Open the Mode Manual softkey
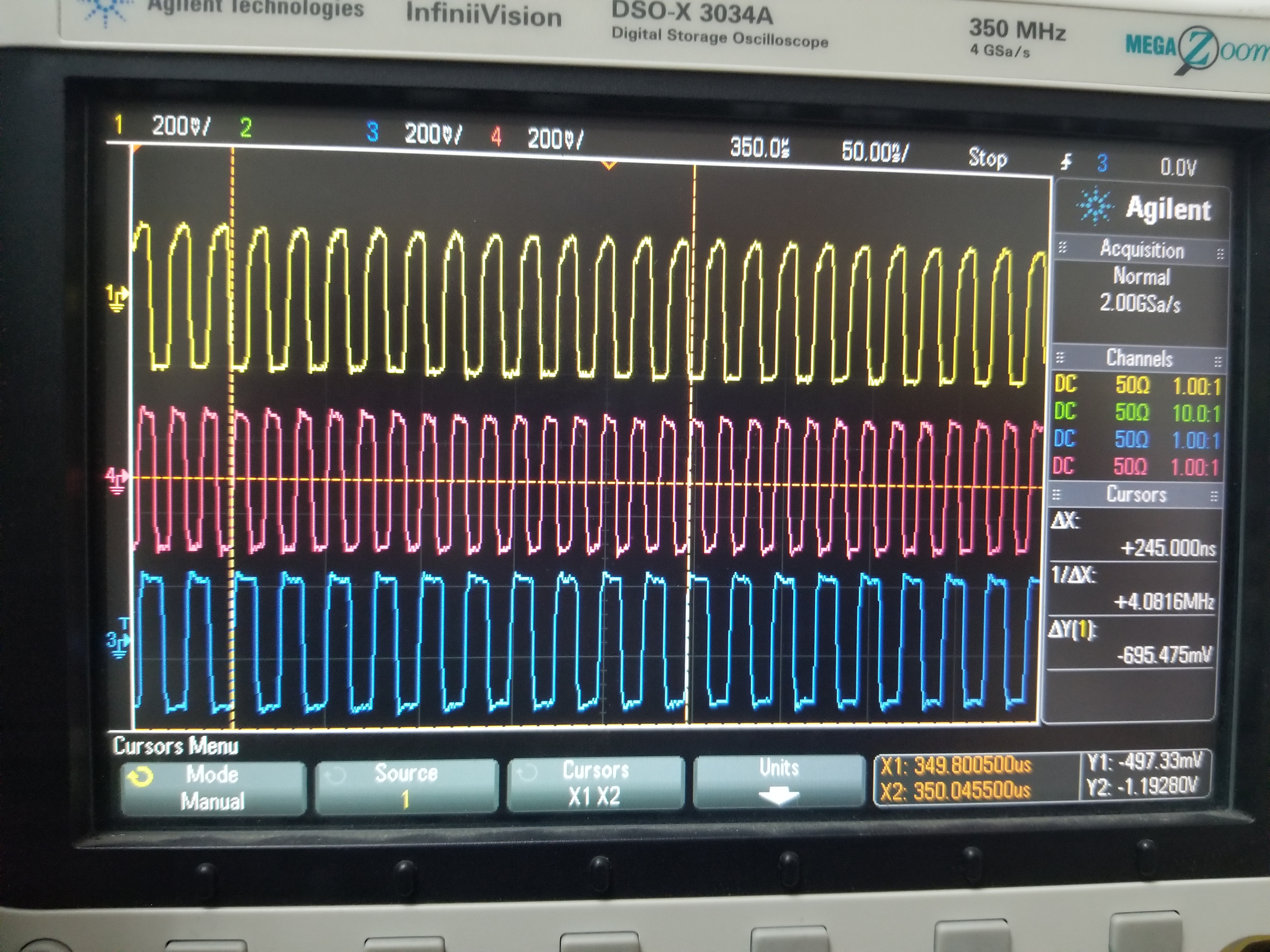This screenshot has width=1270, height=952. (x=212, y=787)
